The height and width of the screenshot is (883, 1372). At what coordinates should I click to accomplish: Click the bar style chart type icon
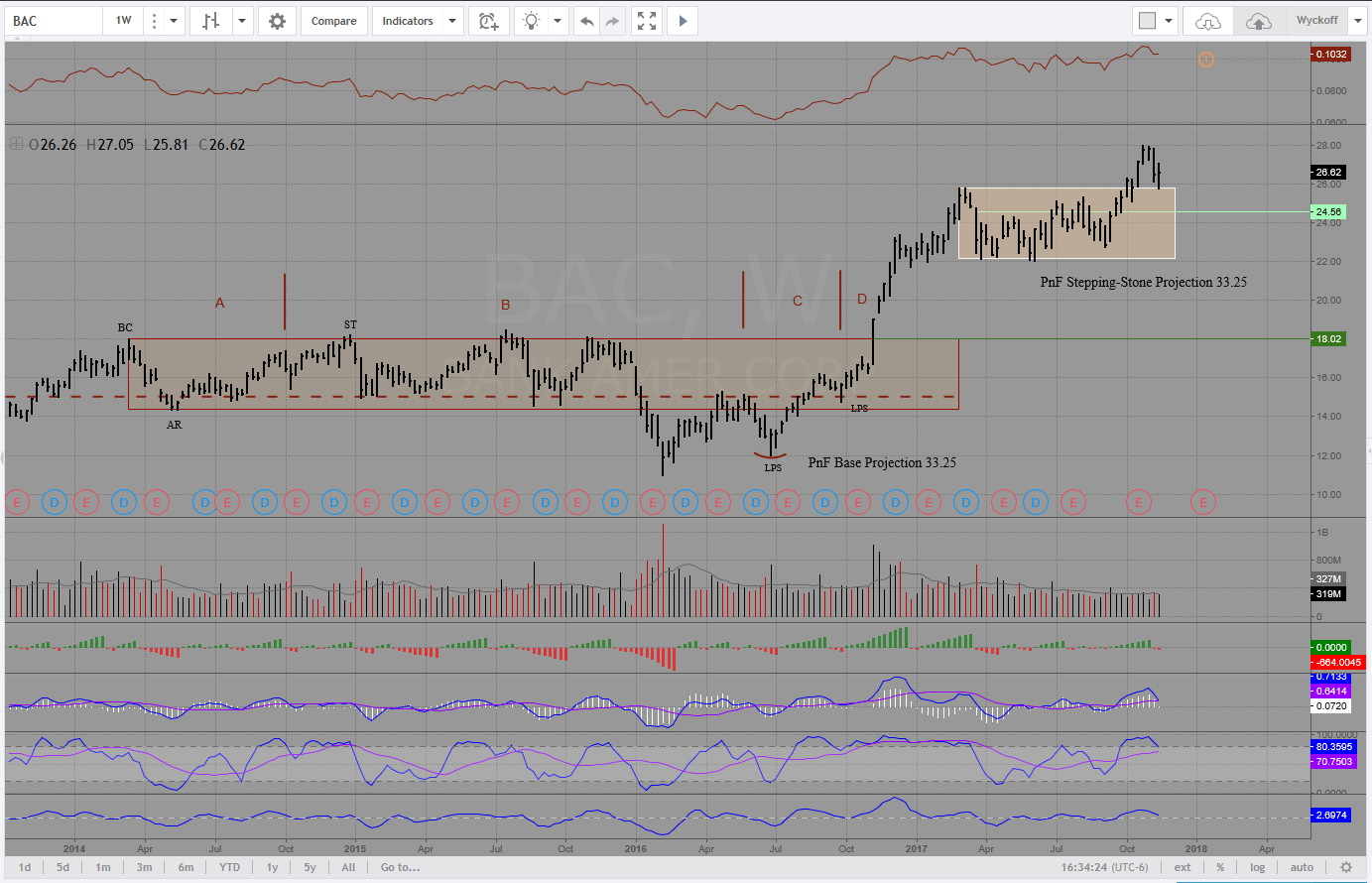click(x=210, y=21)
